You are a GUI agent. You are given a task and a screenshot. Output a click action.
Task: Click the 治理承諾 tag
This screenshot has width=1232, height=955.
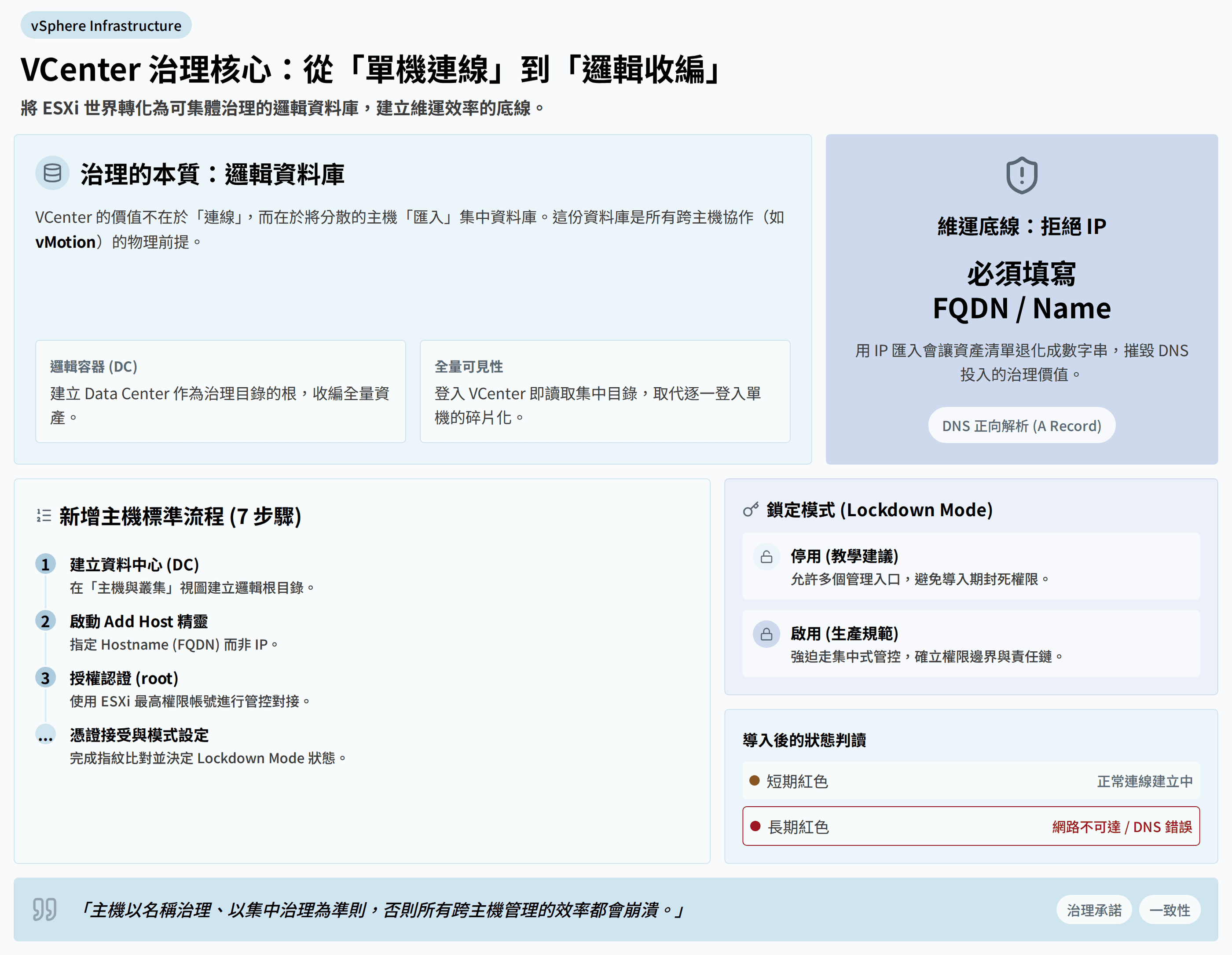(1093, 910)
